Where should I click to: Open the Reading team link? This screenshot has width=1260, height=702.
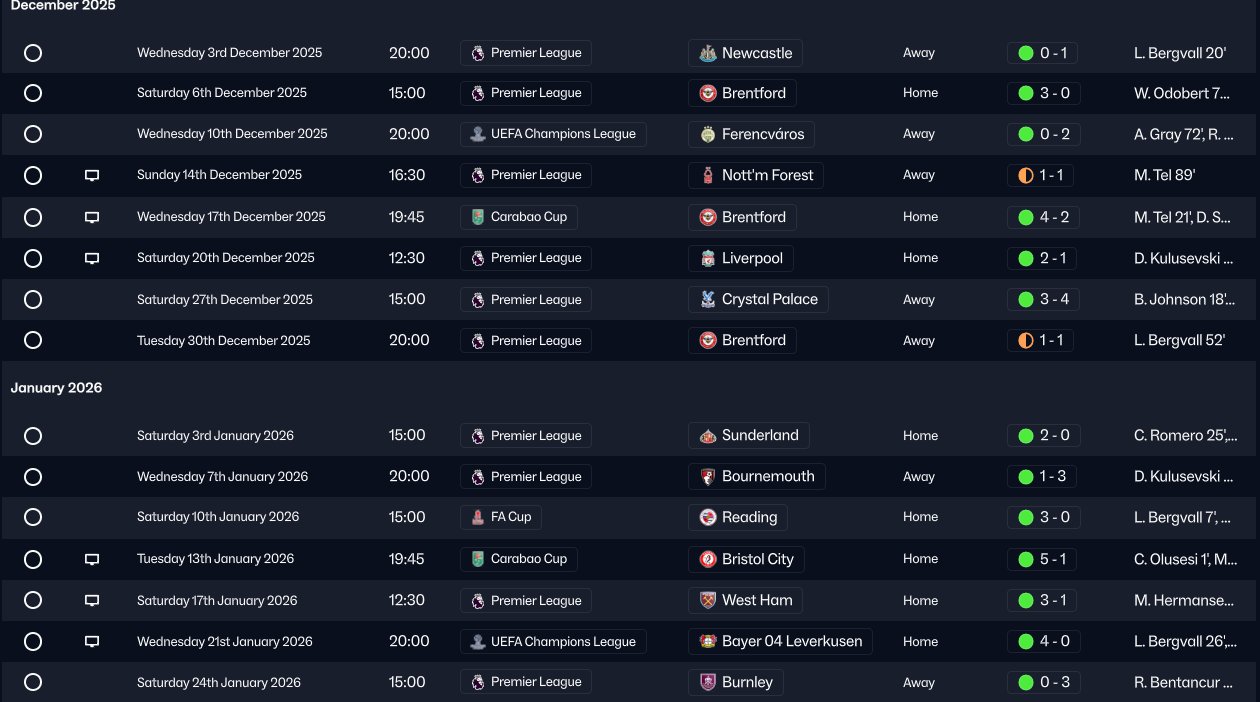749,517
